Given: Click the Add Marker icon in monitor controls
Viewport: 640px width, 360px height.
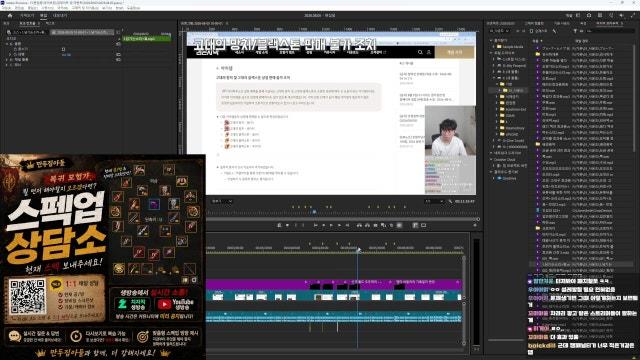Looking at the screenshot, I should tap(279, 225).
